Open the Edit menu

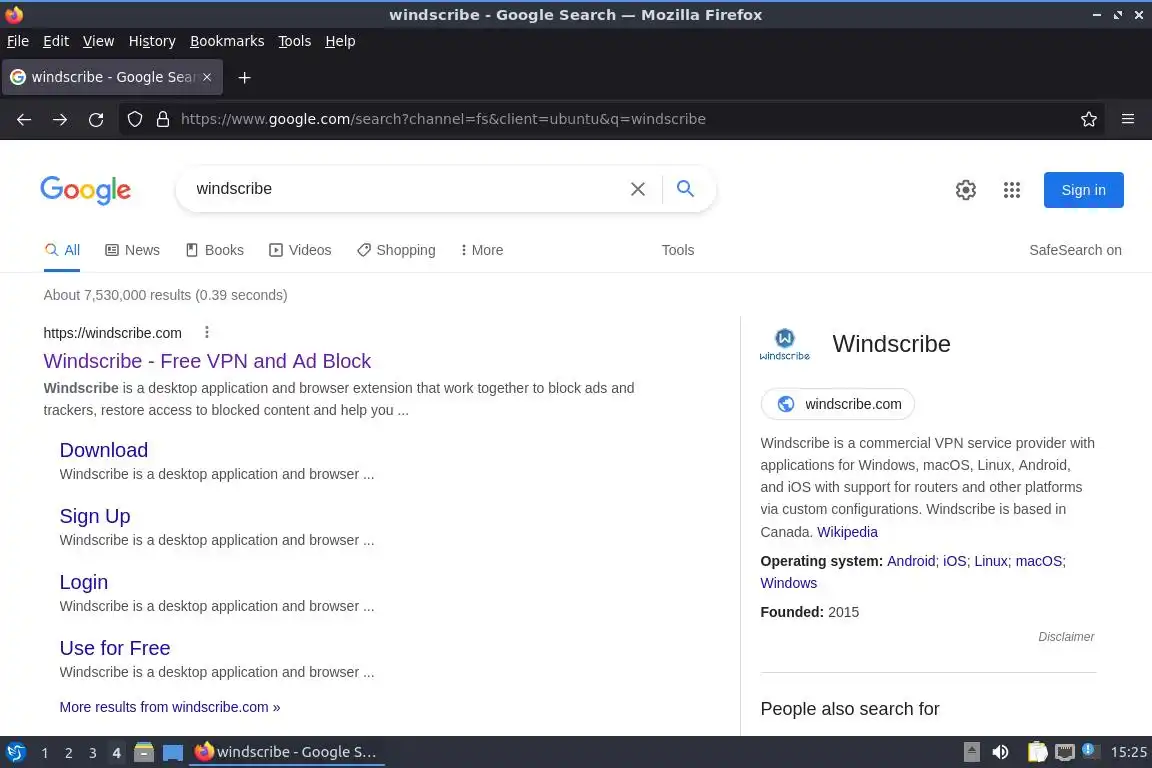56,41
